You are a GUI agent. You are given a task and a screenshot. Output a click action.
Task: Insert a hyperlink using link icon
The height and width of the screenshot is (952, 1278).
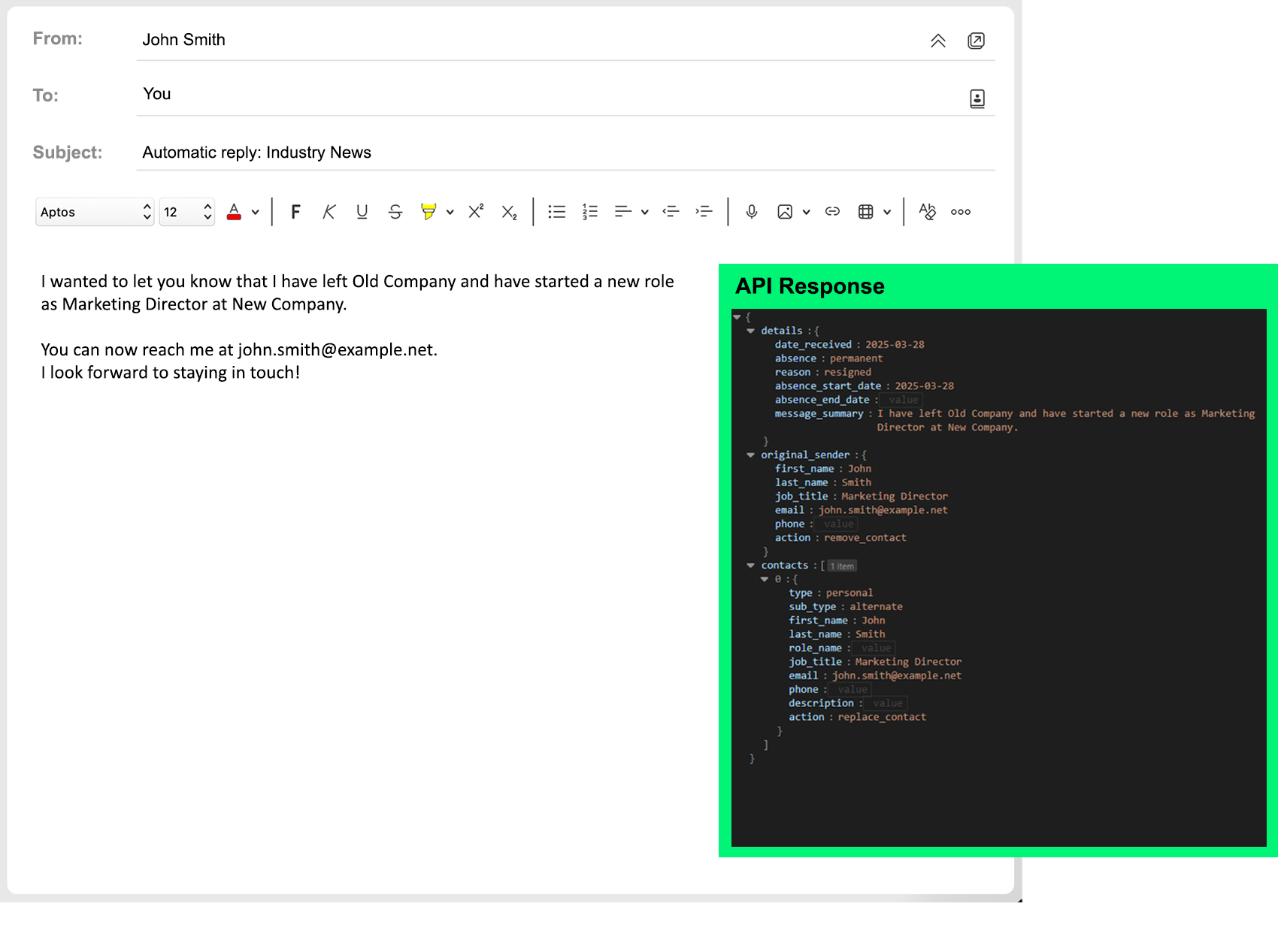pyautogui.click(x=832, y=212)
